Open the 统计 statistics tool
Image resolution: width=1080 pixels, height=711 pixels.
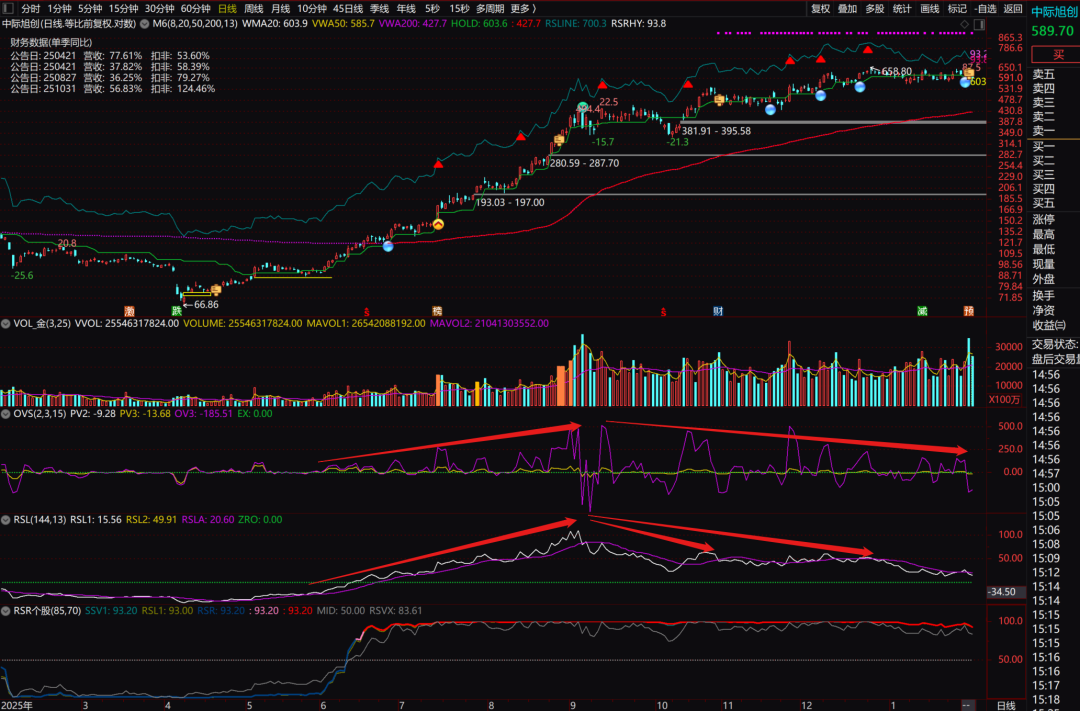coord(902,9)
